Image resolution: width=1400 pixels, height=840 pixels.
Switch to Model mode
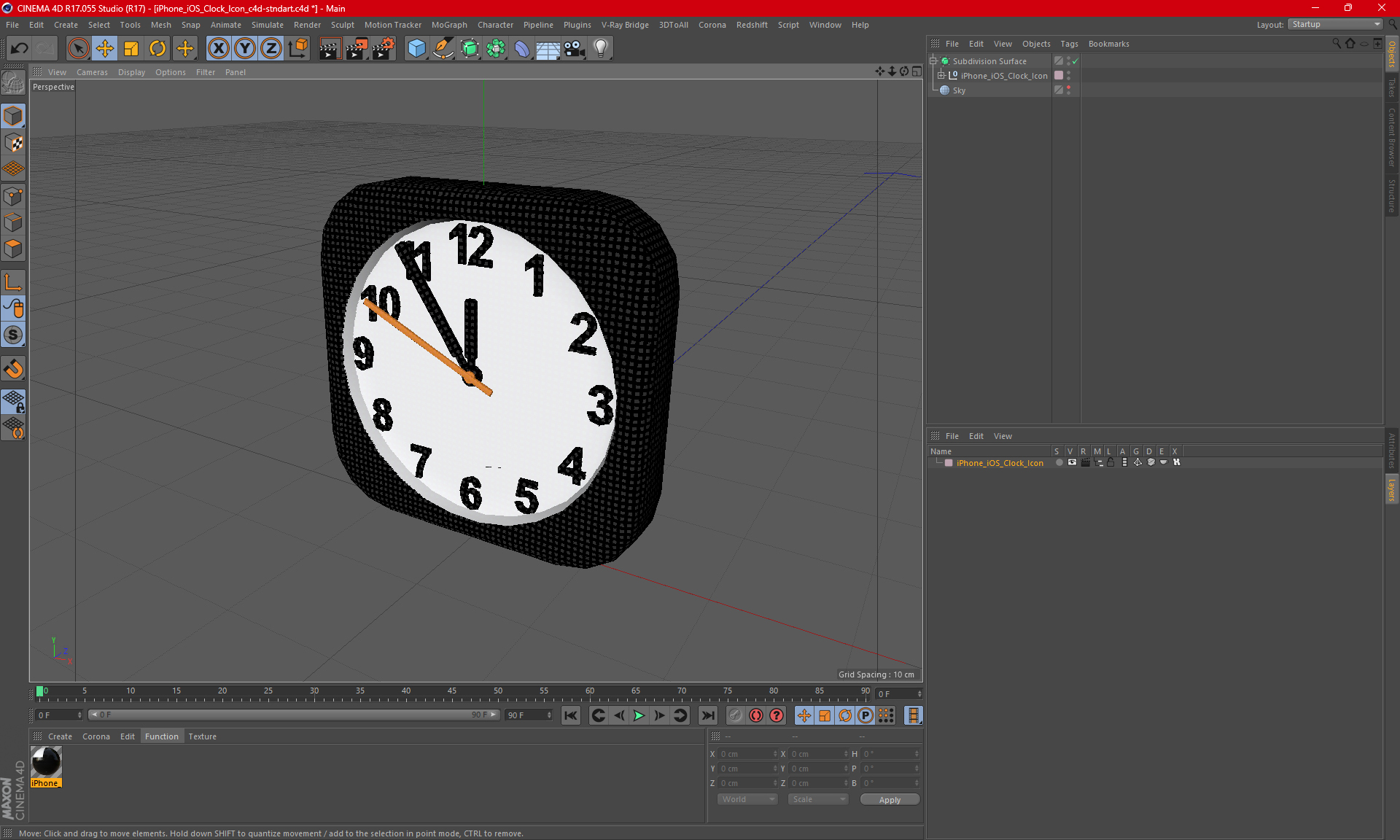coord(13,117)
